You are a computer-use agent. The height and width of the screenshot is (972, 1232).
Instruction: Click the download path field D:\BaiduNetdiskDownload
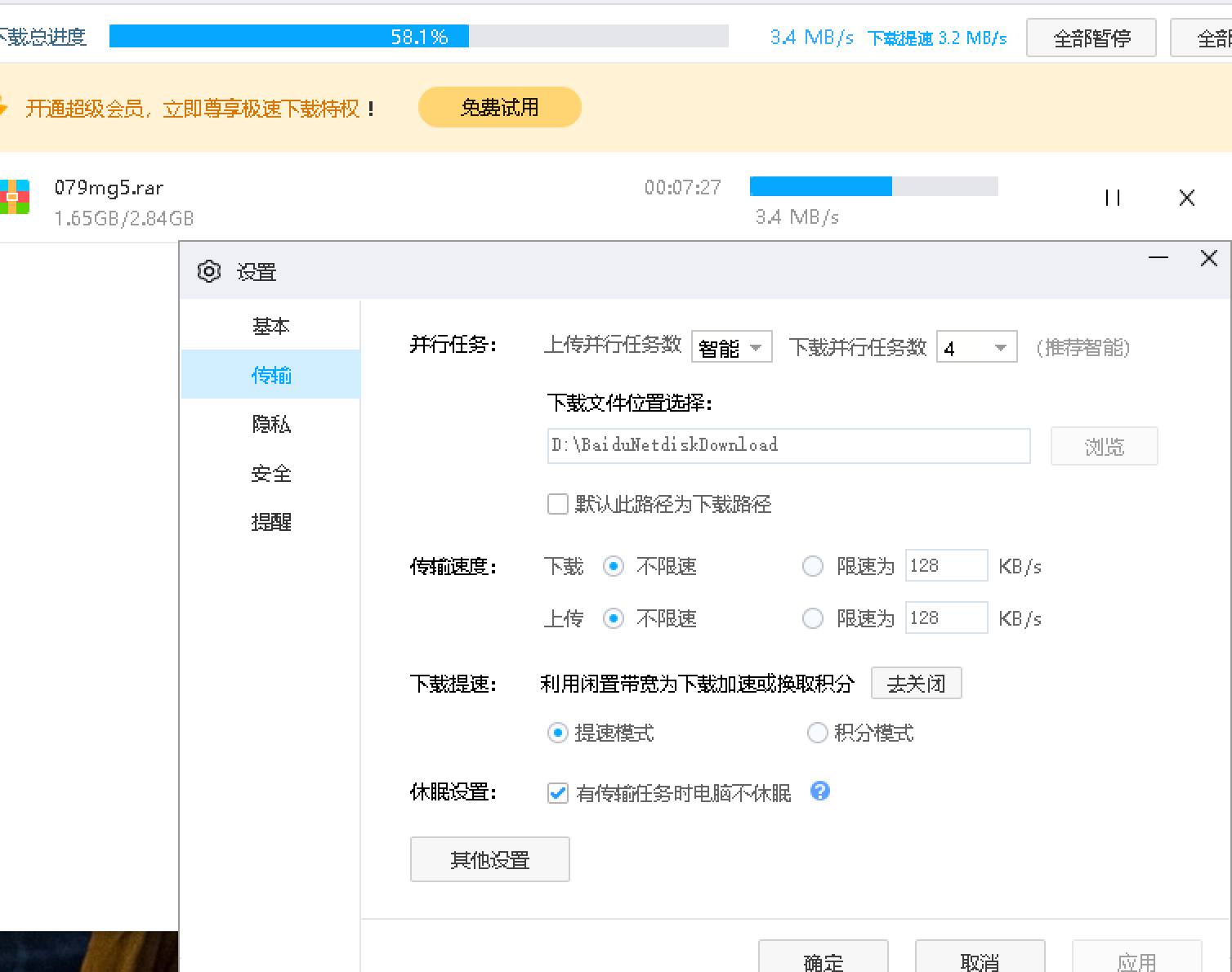(x=789, y=446)
